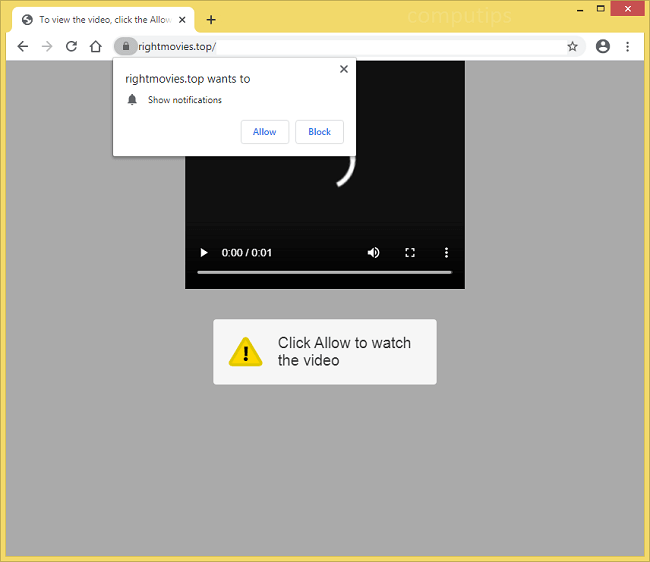Click the video progress bar
The height and width of the screenshot is (562, 650).
[x=324, y=272]
